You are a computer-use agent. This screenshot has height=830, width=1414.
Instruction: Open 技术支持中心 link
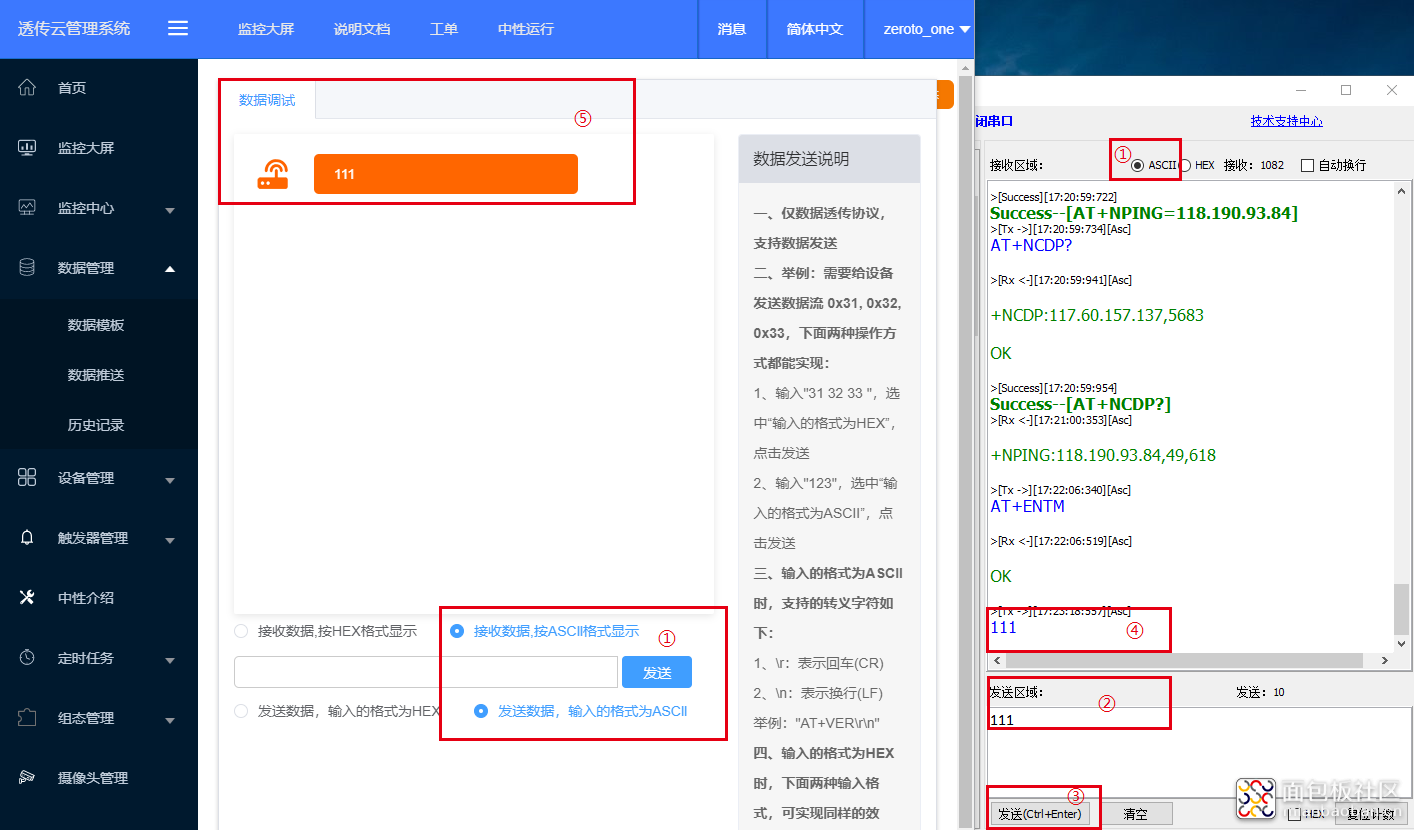pos(1286,121)
